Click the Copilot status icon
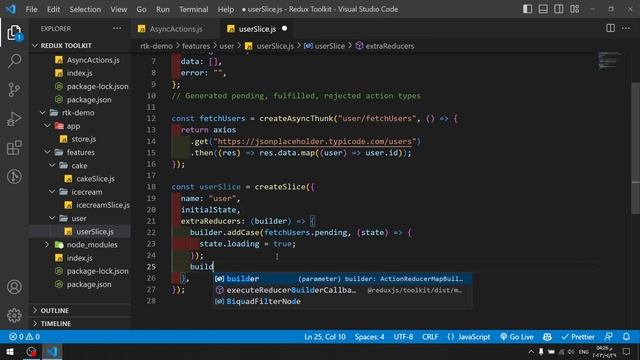640x360 pixels. pyautogui.click(x=547, y=337)
